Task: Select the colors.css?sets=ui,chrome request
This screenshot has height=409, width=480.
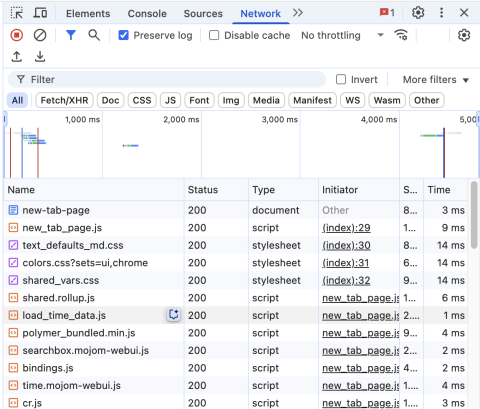Action: (x=235, y=263)
